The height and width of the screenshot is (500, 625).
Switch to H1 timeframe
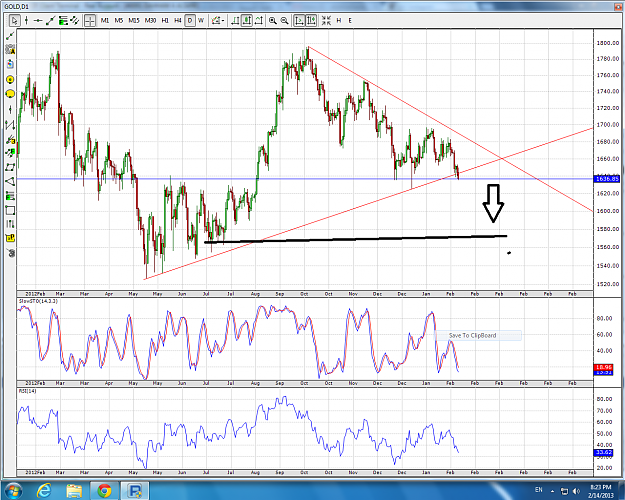click(165, 20)
